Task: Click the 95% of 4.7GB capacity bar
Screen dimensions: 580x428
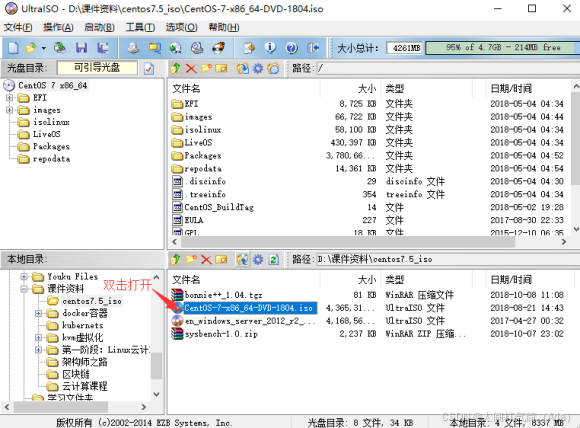Action: point(503,48)
